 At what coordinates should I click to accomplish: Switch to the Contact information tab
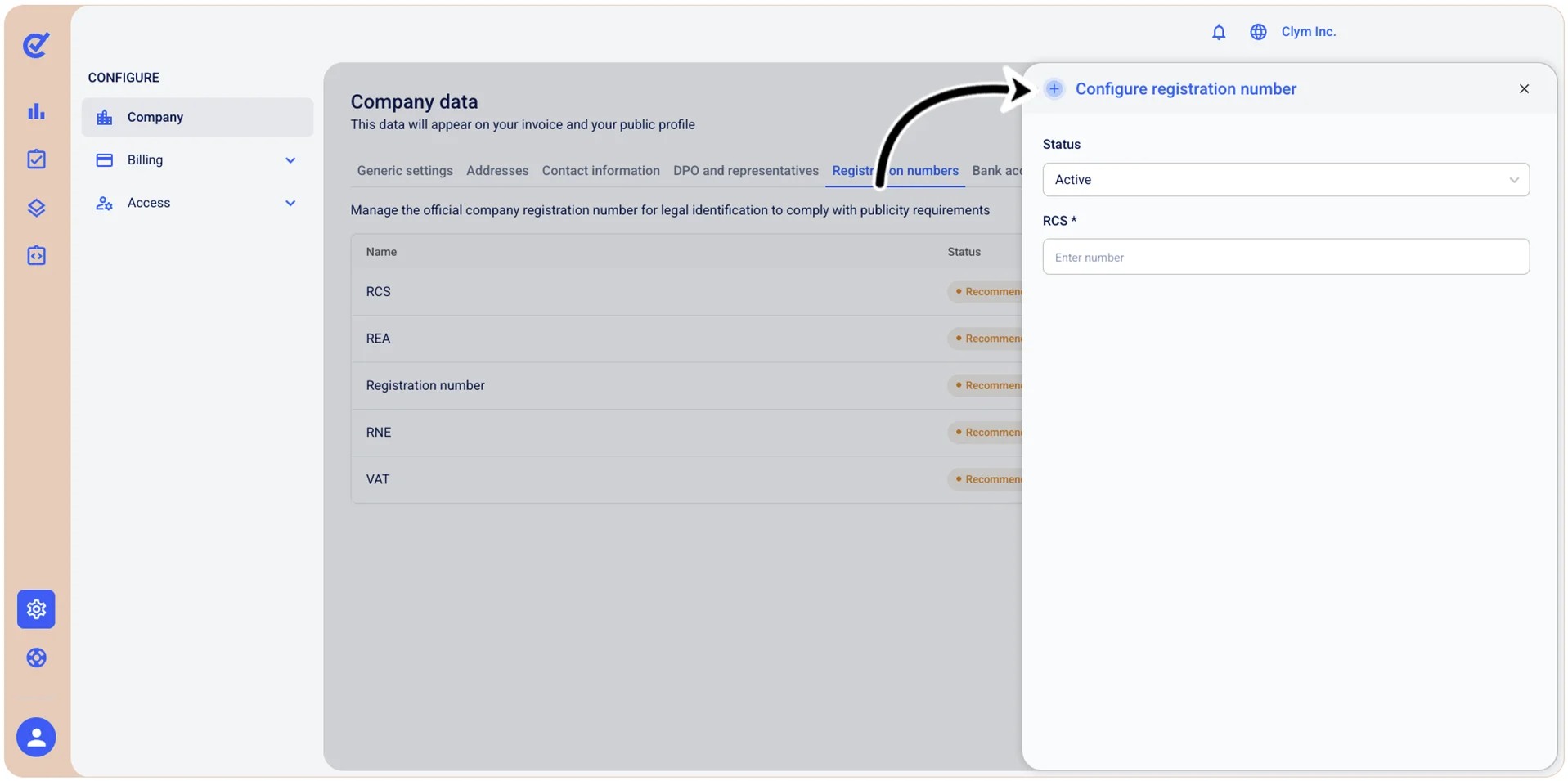(600, 171)
